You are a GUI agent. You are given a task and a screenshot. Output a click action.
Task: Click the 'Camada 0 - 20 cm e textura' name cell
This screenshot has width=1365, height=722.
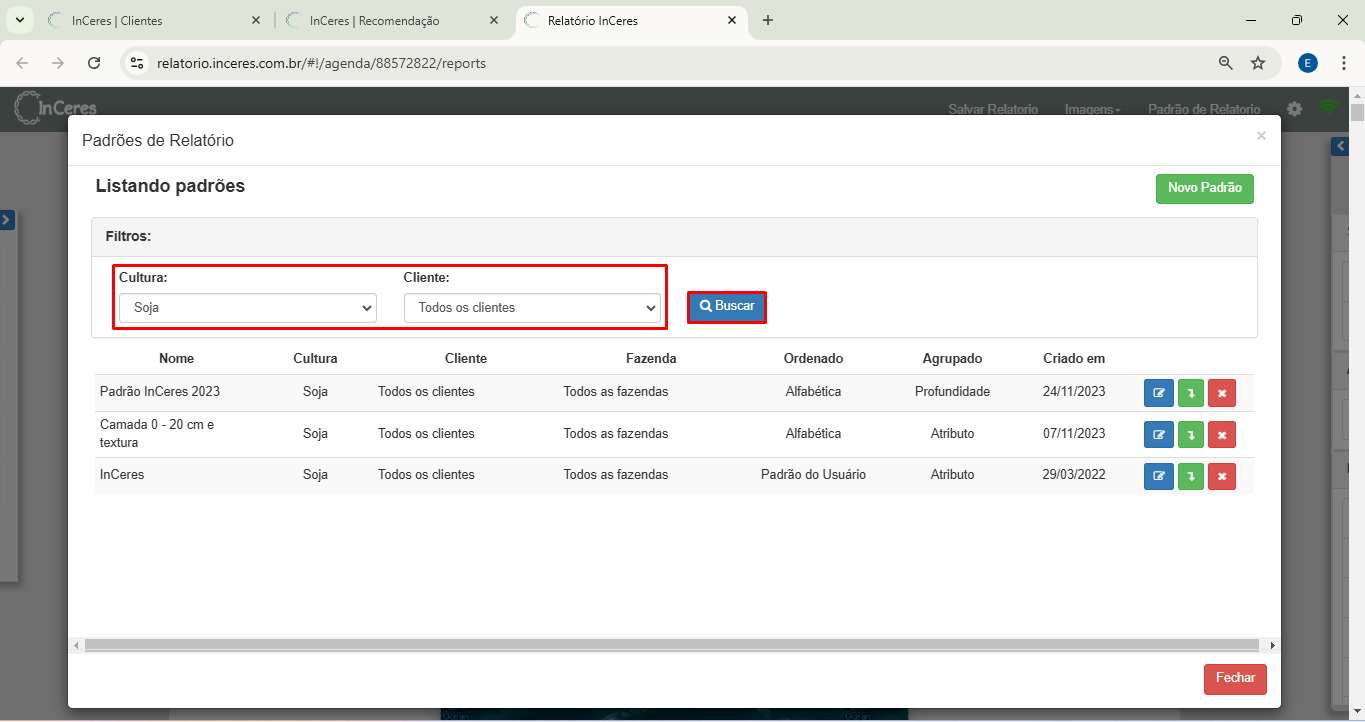pos(157,434)
